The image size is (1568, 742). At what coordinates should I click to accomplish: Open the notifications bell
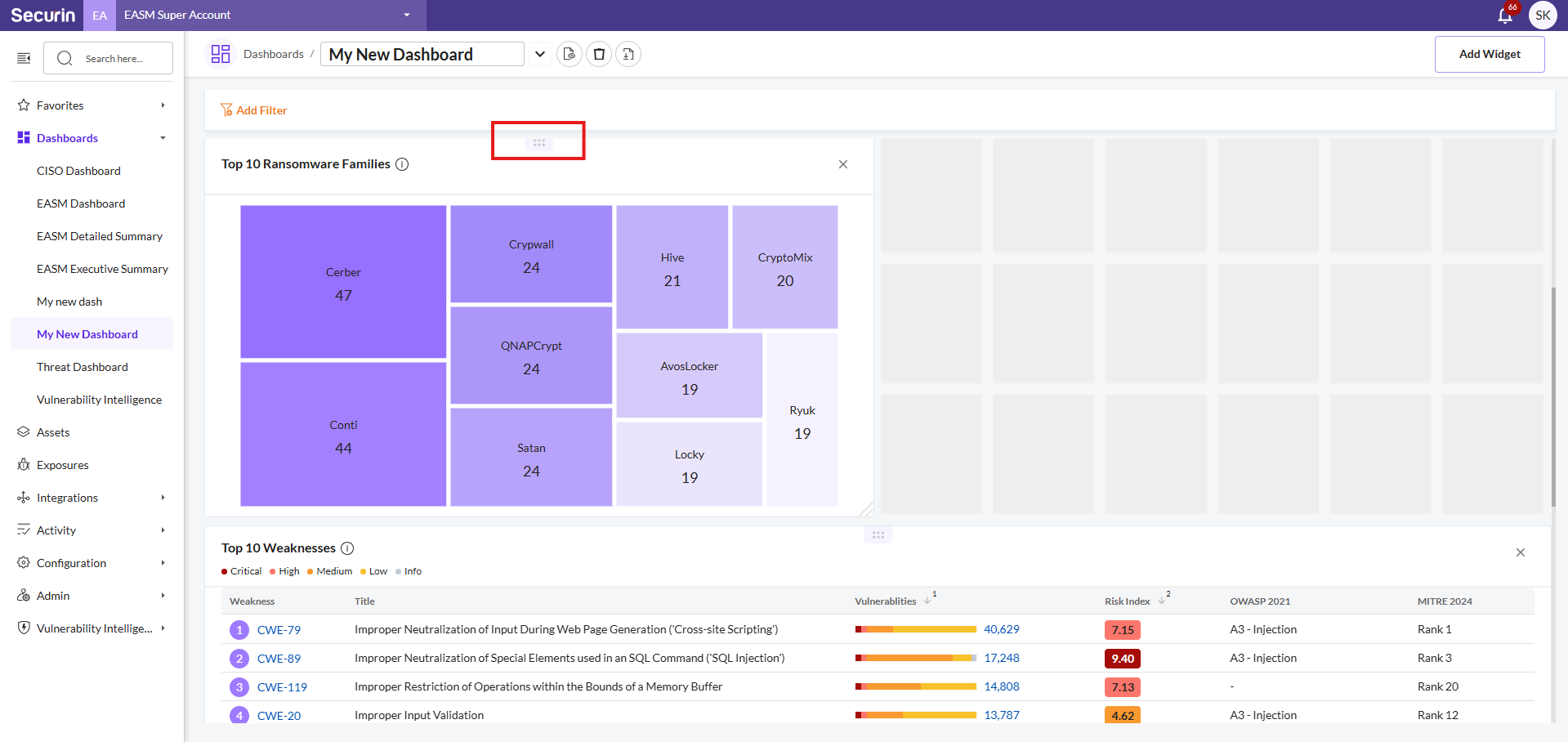click(1504, 16)
